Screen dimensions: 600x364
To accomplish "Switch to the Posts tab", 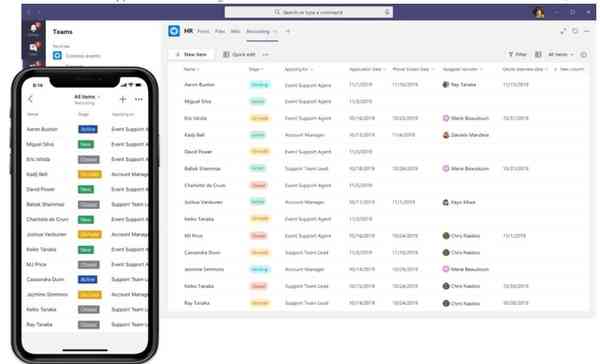I will click(x=203, y=31).
